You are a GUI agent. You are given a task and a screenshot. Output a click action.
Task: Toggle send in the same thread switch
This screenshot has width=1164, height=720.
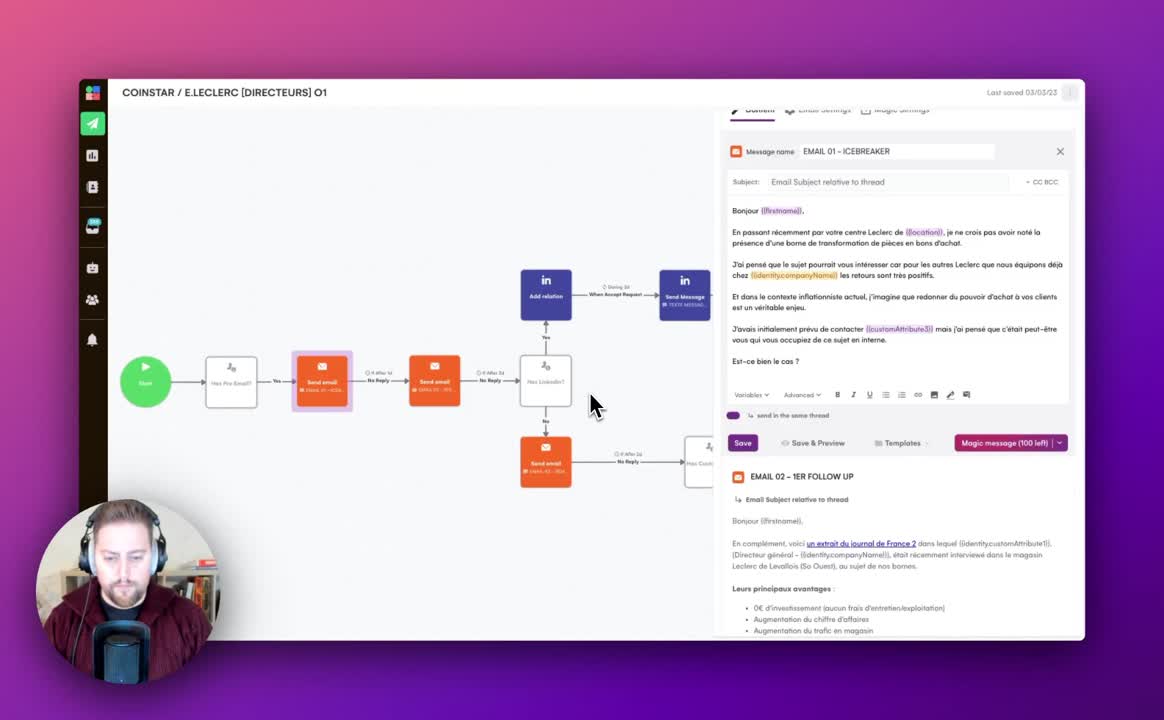click(x=733, y=416)
